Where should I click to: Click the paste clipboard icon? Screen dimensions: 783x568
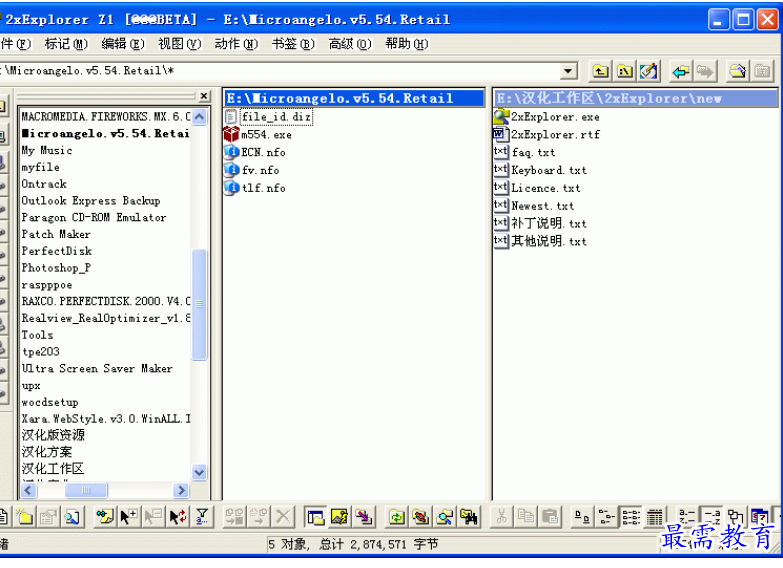550,517
